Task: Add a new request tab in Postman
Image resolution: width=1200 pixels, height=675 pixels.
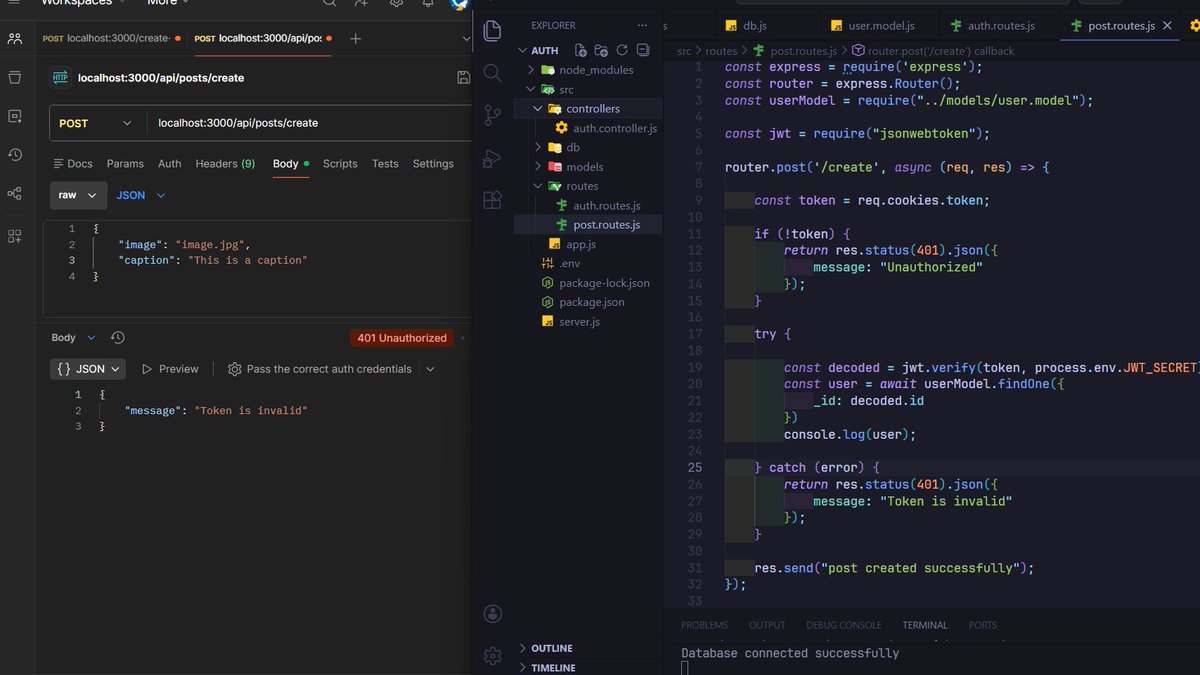Action: (355, 38)
